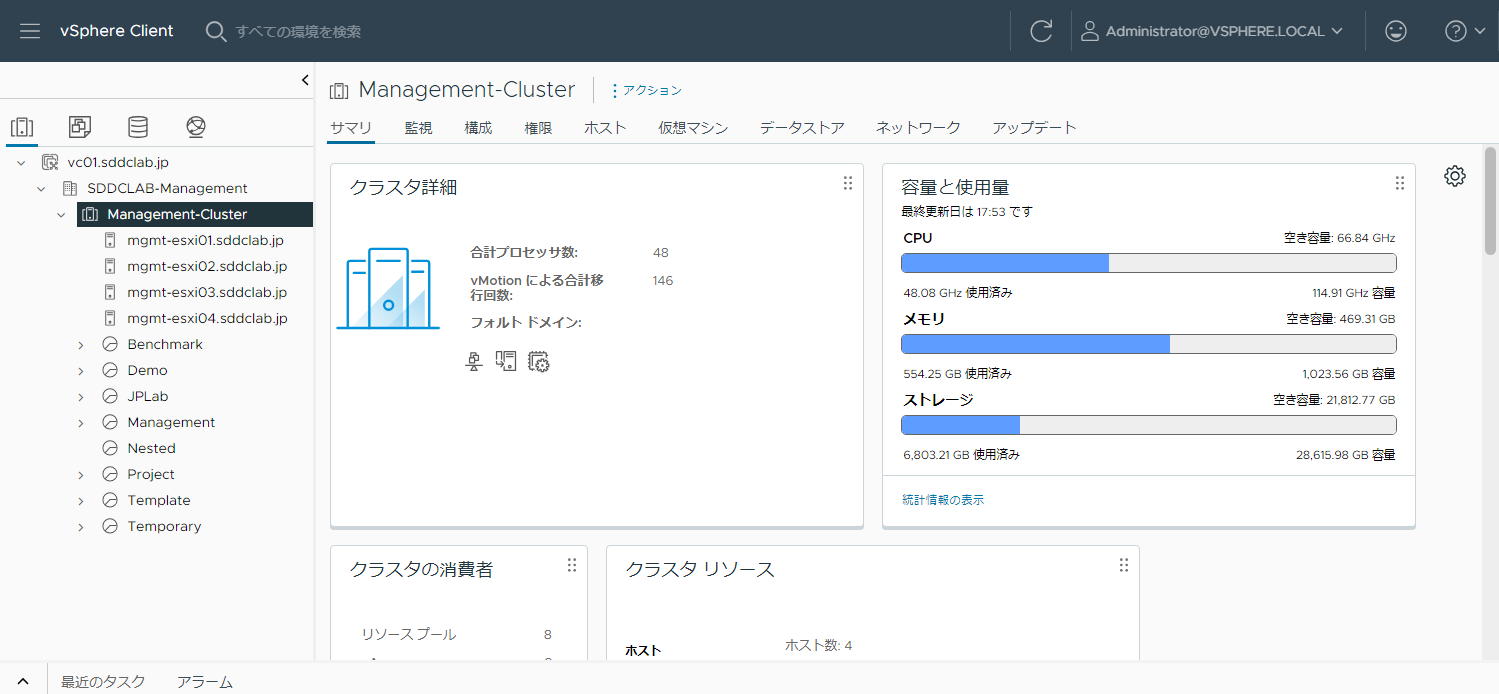Switch to the 監視 tab
The image size is (1499, 694).
pyautogui.click(x=418, y=128)
